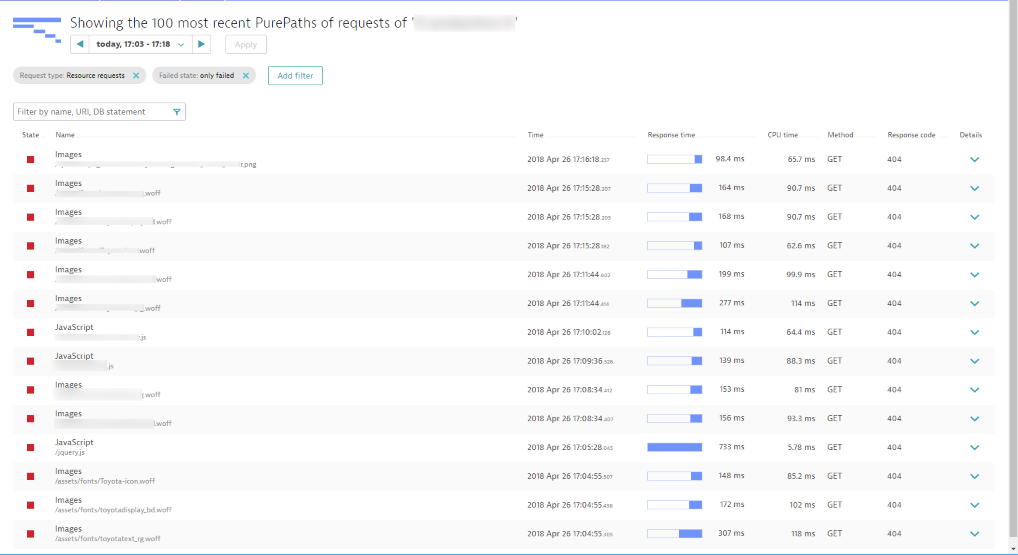This screenshot has height=555, width=1018.
Task: Click the Add filter button
Action: pos(295,75)
